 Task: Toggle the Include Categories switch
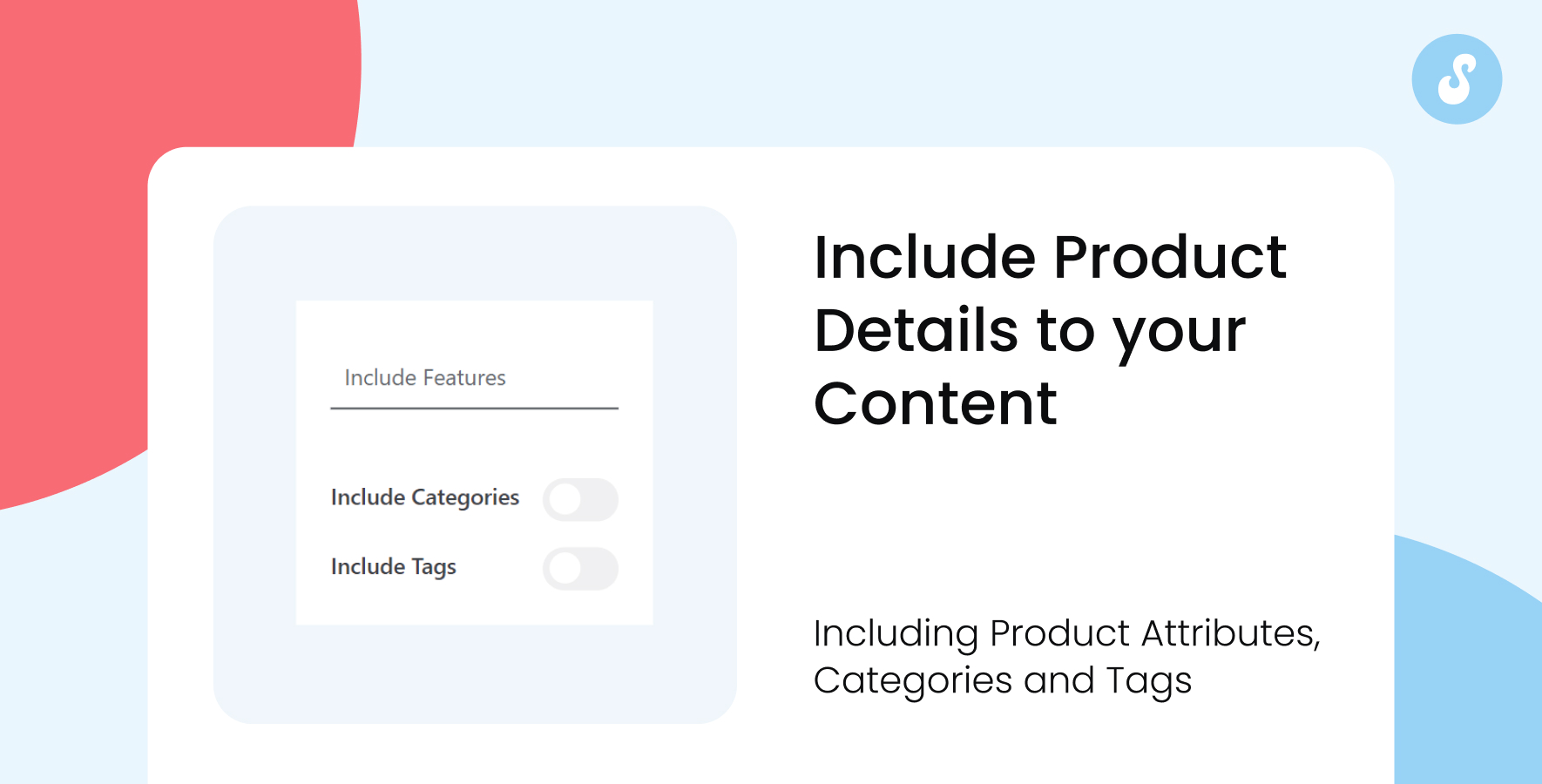[580, 499]
